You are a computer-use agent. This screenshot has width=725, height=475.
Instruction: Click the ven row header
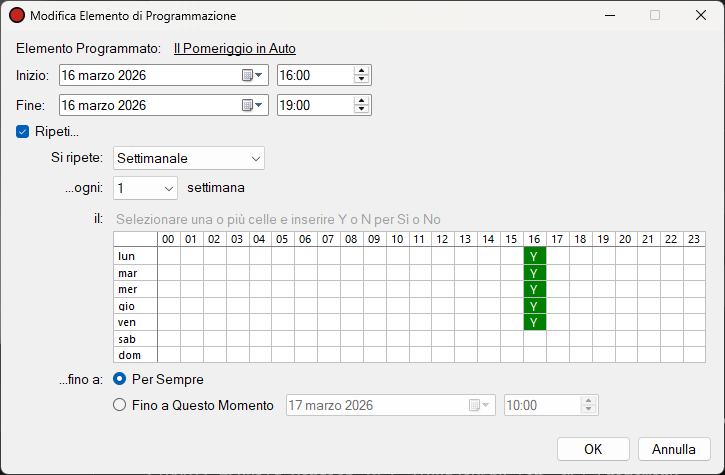135,322
